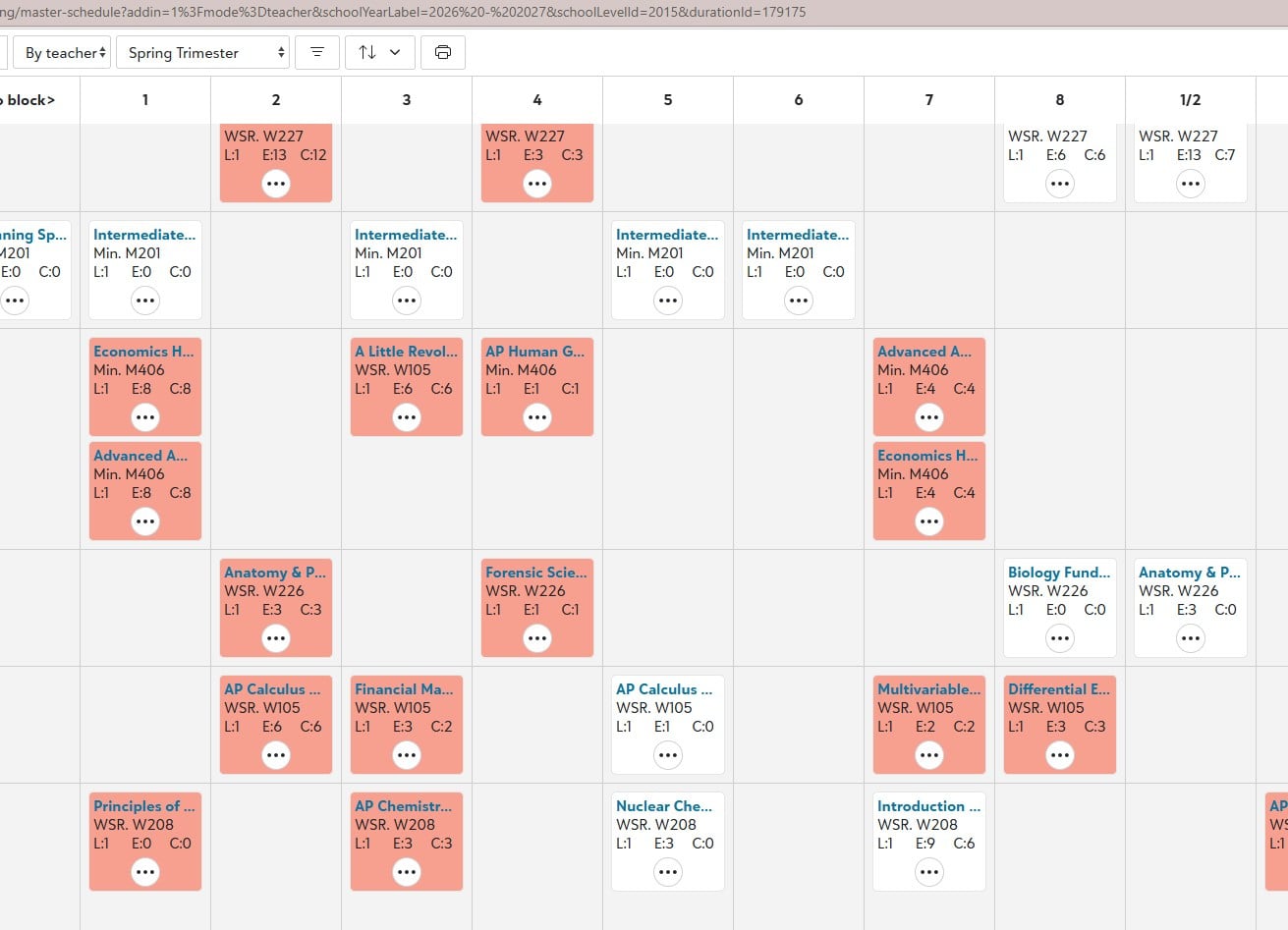
Task: Open more options on AP Calculus card with E:1
Action: click(668, 755)
